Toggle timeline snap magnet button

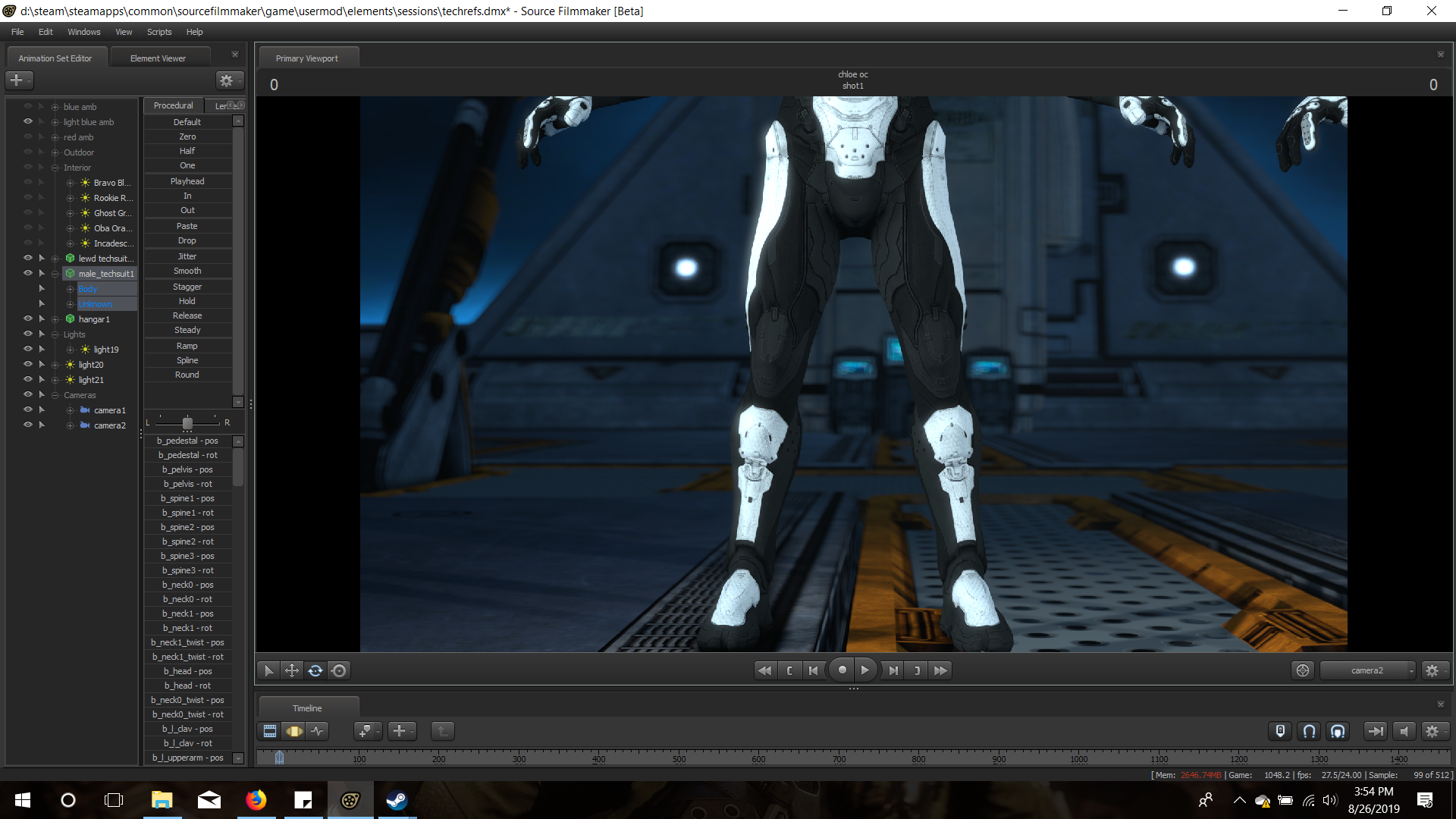coord(1309,731)
